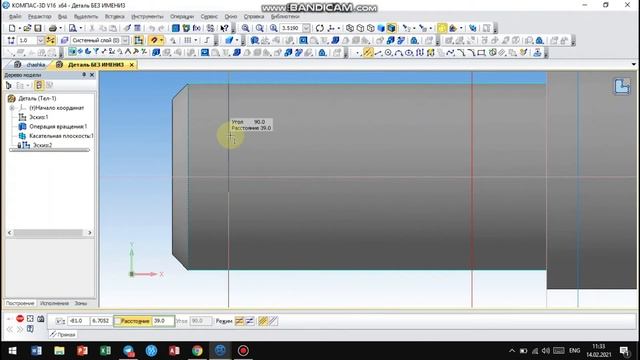Click the Прямая command tab
Screen dimensions: 640x360
(x=63, y=335)
